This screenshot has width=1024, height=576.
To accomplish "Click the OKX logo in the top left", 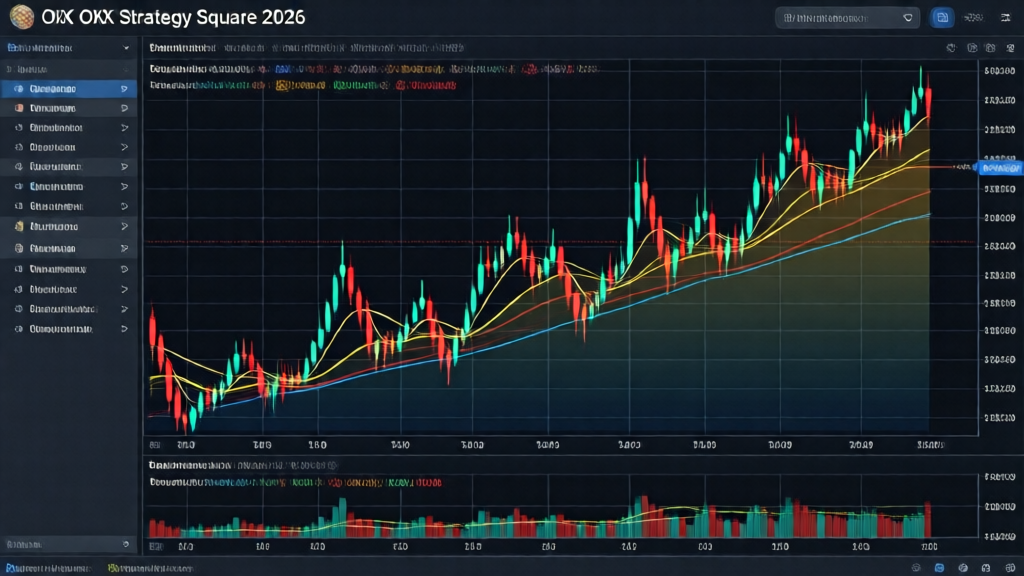I will pyautogui.click(x=20, y=16).
